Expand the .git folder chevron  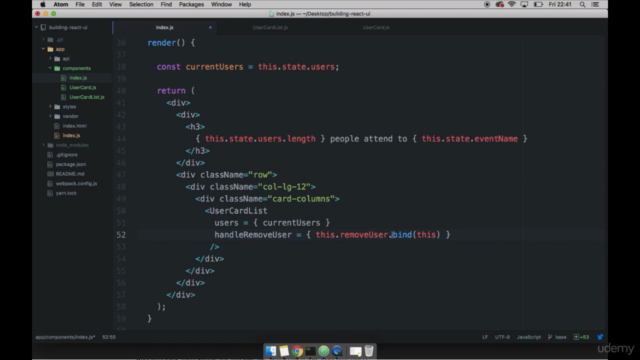[43, 40]
